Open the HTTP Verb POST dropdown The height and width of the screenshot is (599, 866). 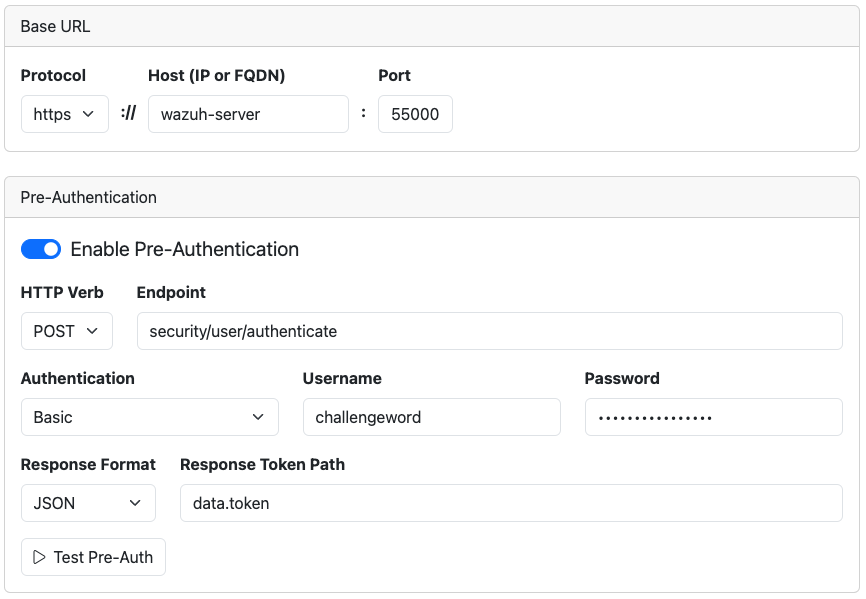coord(67,331)
